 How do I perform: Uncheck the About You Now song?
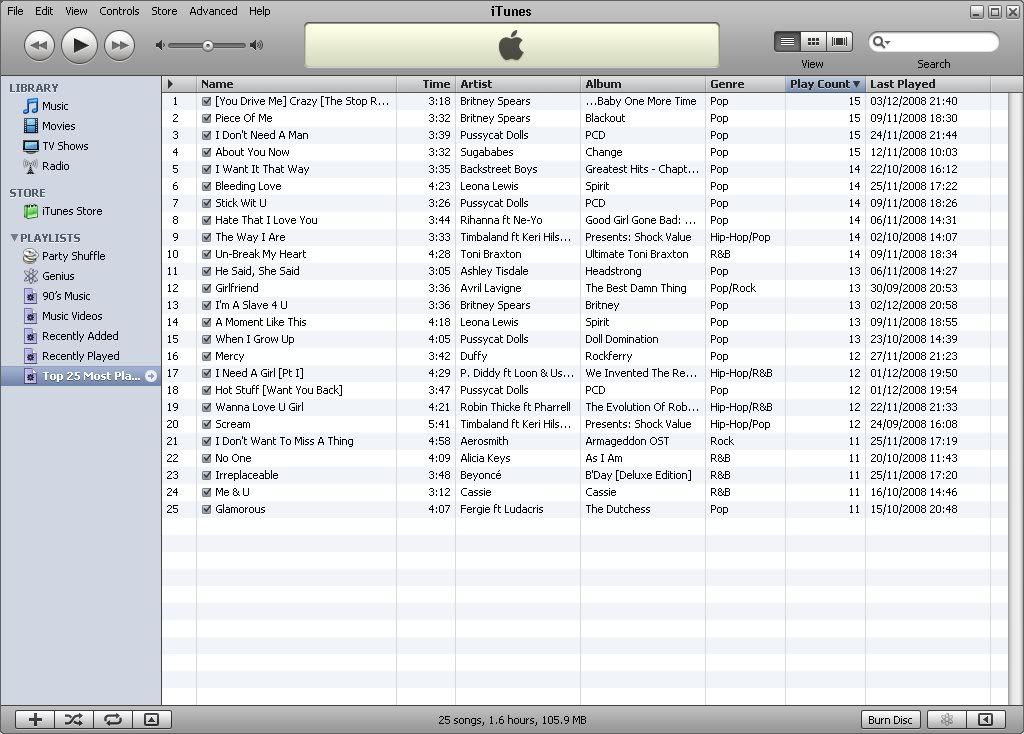pos(206,152)
